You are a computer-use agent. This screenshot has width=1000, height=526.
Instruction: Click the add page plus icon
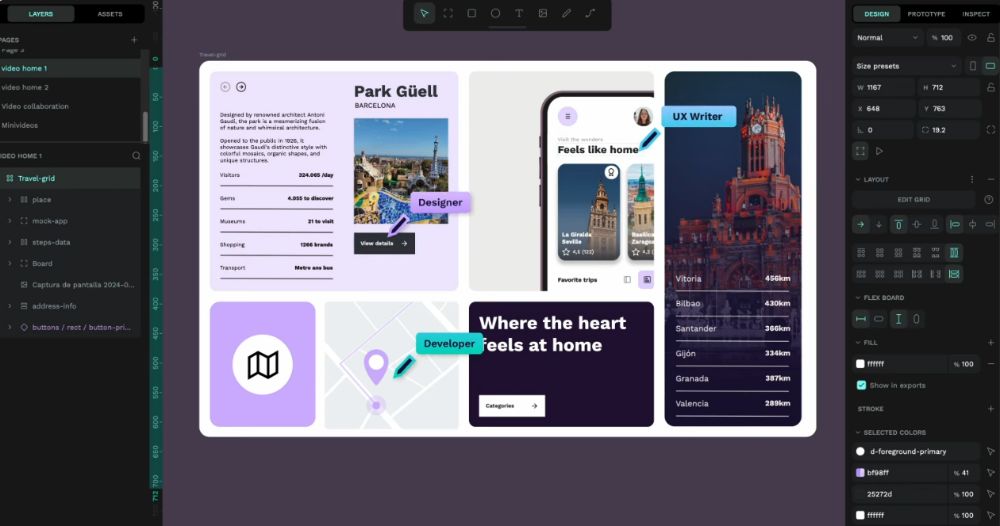pyautogui.click(x=135, y=40)
